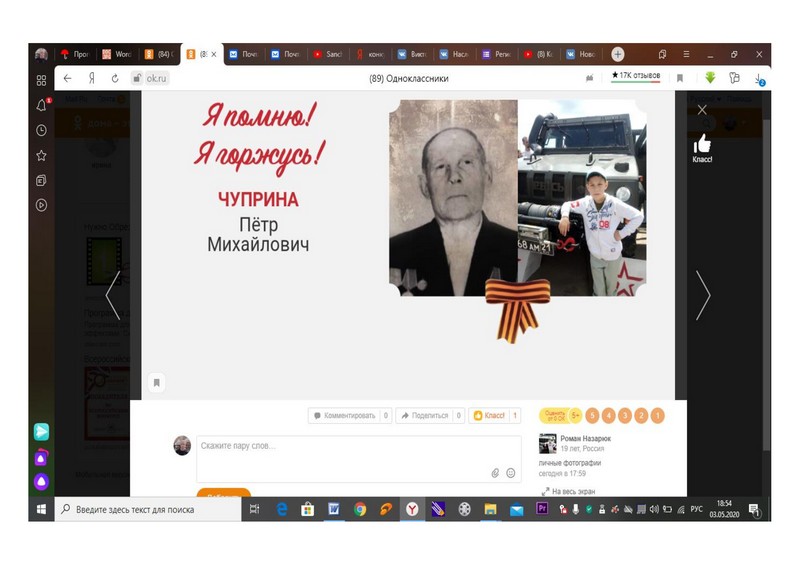Attach a file to the comment
The height and width of the screenshot is (566, 800).
(495, 472)
